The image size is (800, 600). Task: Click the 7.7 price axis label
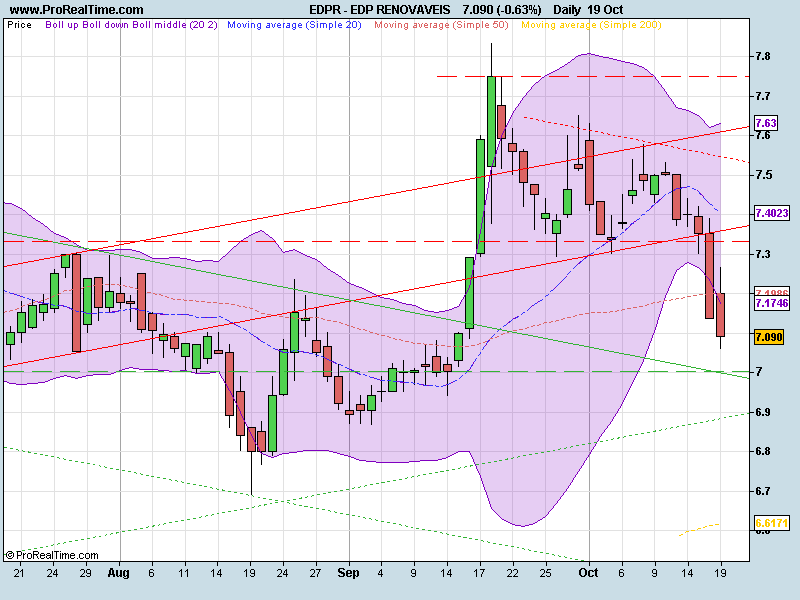click(x=763, y=96)
